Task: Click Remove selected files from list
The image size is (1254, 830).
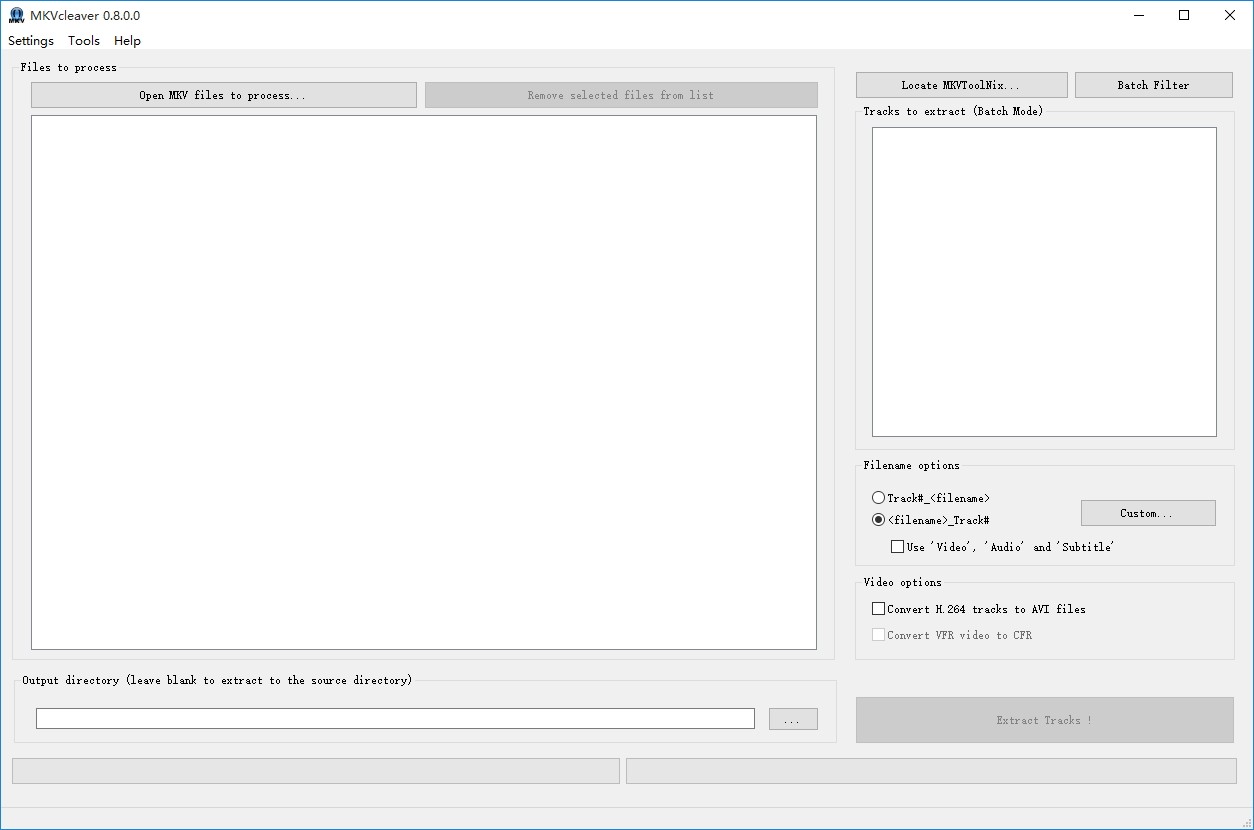Action: click(621, 94)
